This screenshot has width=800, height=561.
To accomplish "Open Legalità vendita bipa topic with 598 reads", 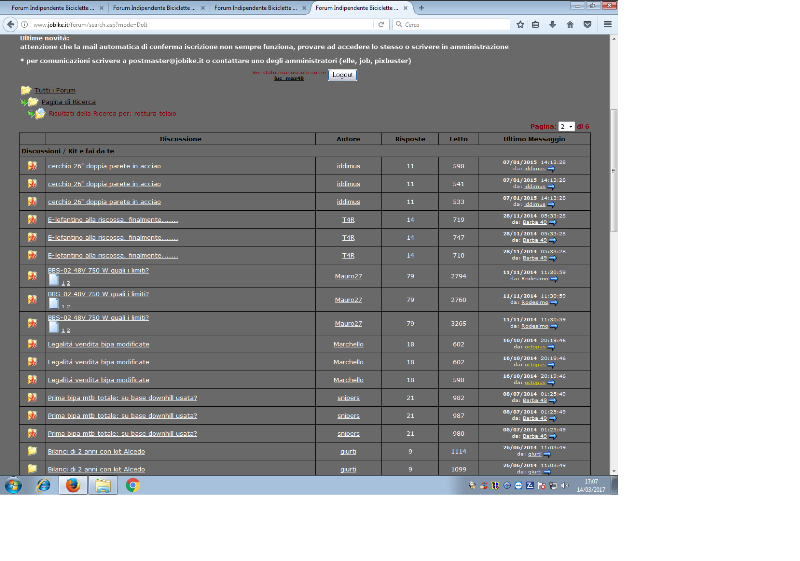I will tap(98, 380).
